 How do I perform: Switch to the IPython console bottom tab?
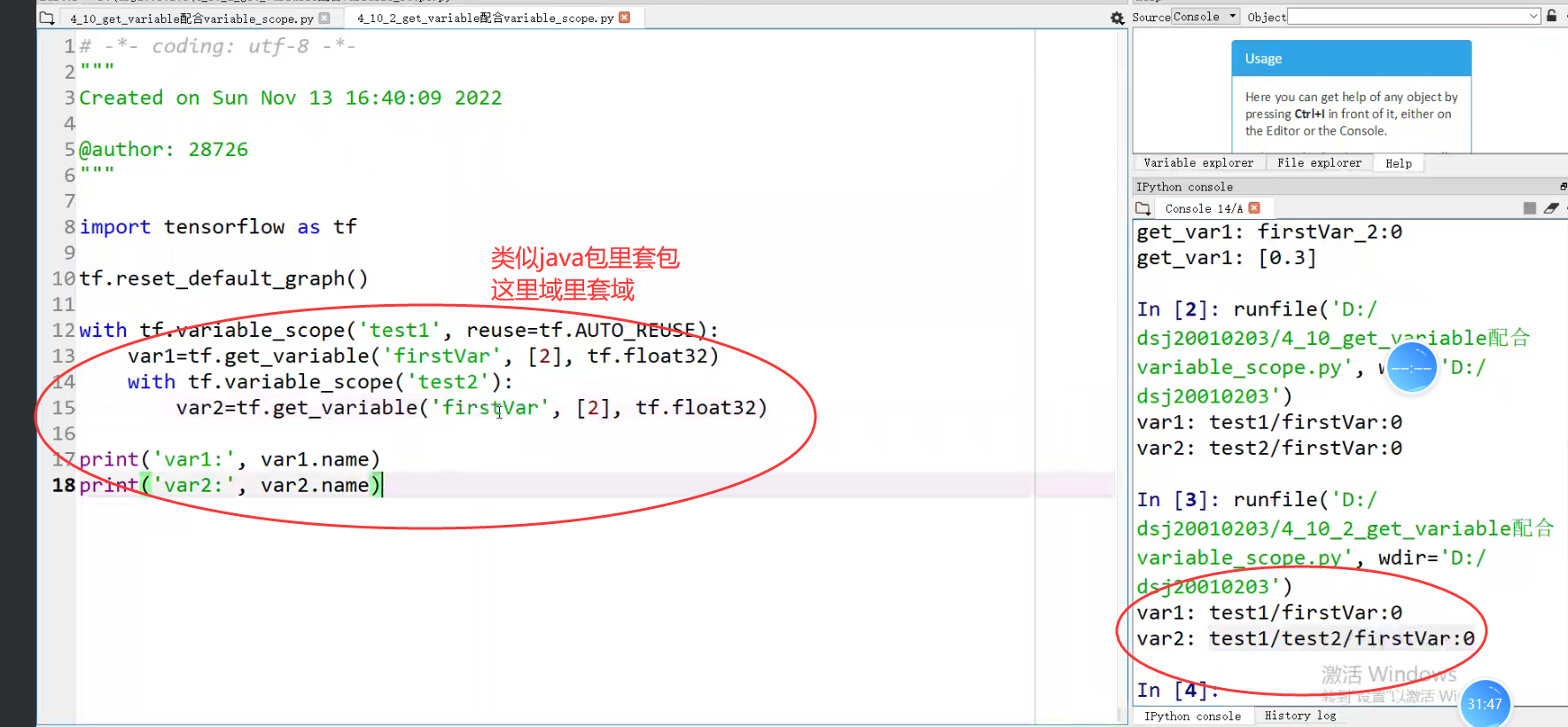point(1192,716)
